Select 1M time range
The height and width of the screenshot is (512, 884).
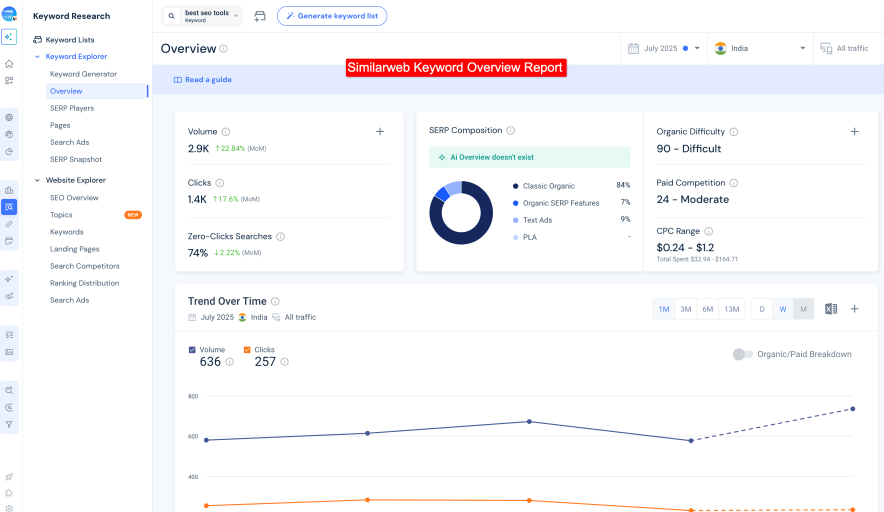click(x=664, y=309)
